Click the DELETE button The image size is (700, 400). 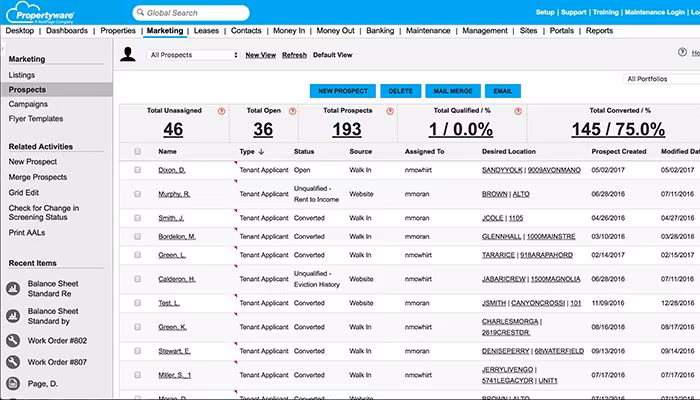[400, 91]
